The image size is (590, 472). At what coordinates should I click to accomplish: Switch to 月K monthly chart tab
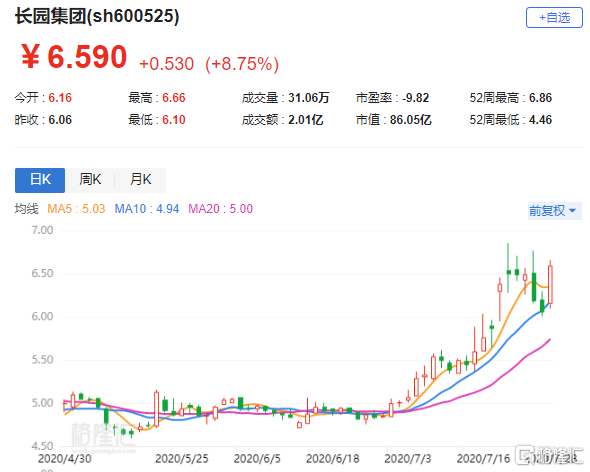pyautogui.click(x=140, y=180)
